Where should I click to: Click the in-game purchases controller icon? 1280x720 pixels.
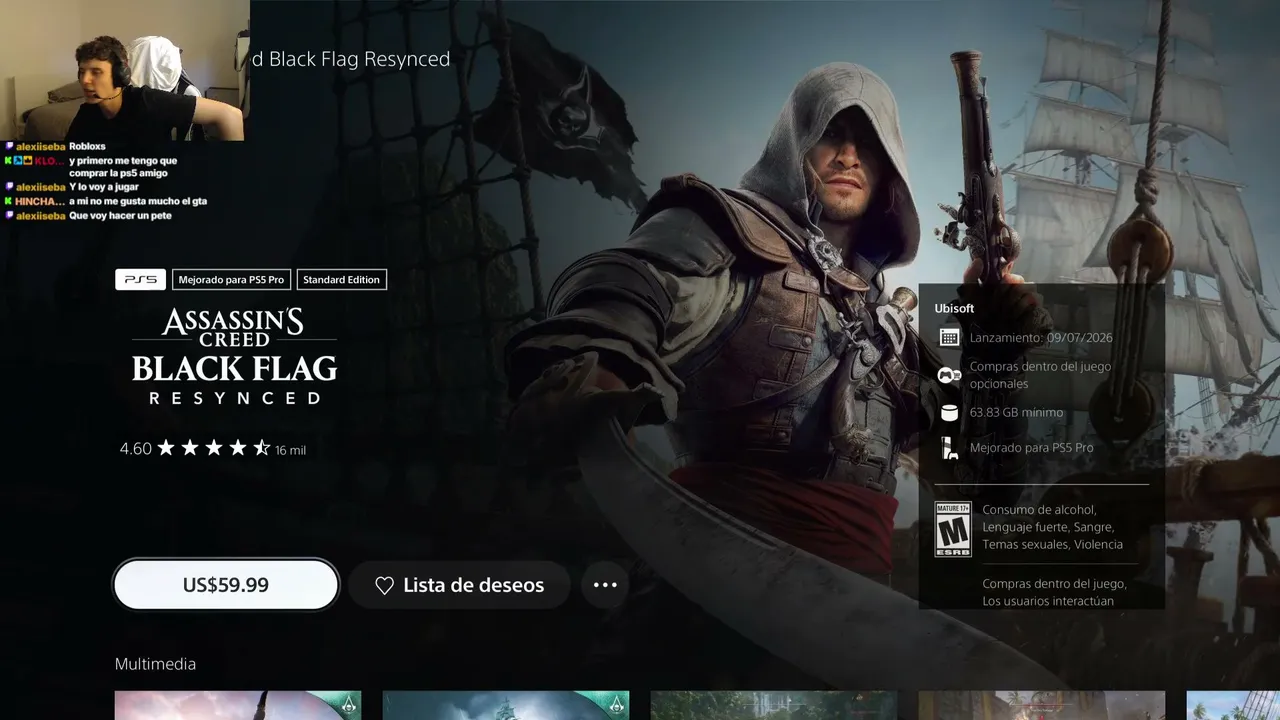click(949, 375)
